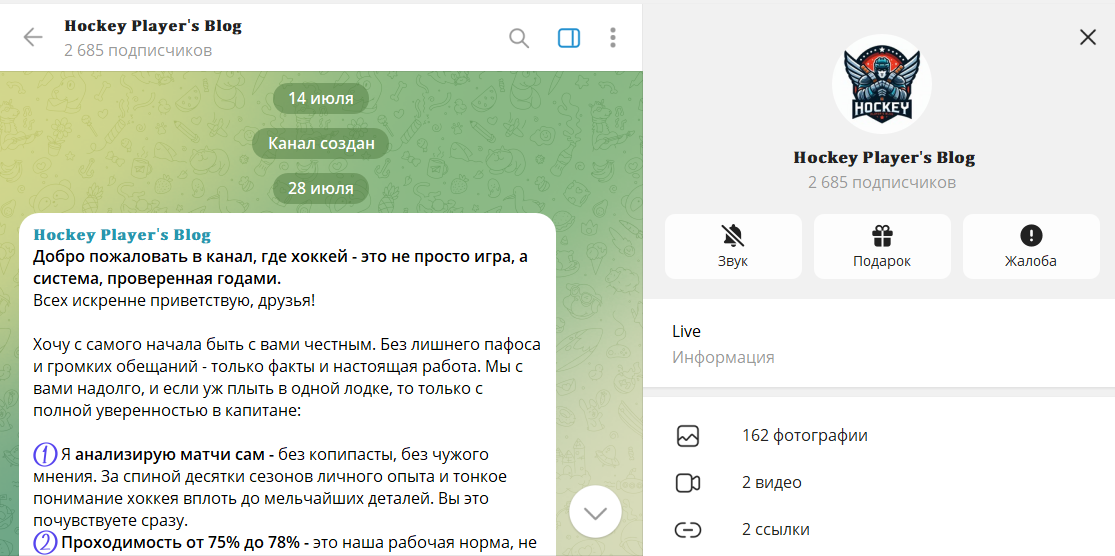Screen dimensions: 1115x556
Task: Toggle the right info sidebar panel
Action: pos(568,38)
